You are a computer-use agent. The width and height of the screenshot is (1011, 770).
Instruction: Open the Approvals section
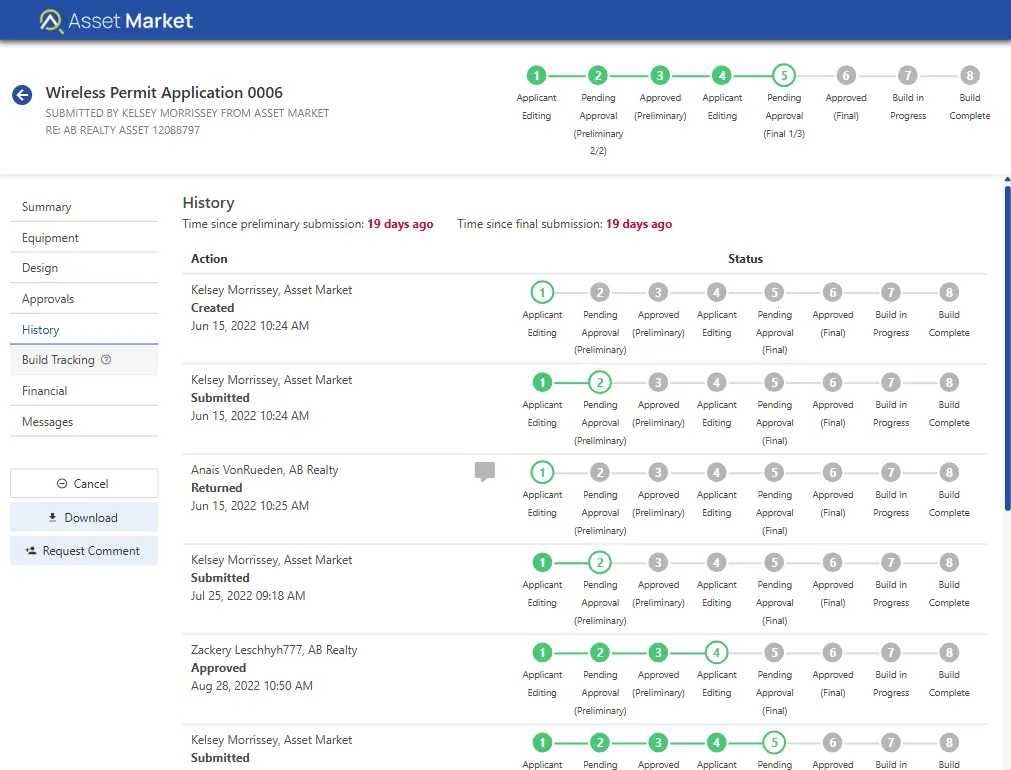[x=48, y=299]
